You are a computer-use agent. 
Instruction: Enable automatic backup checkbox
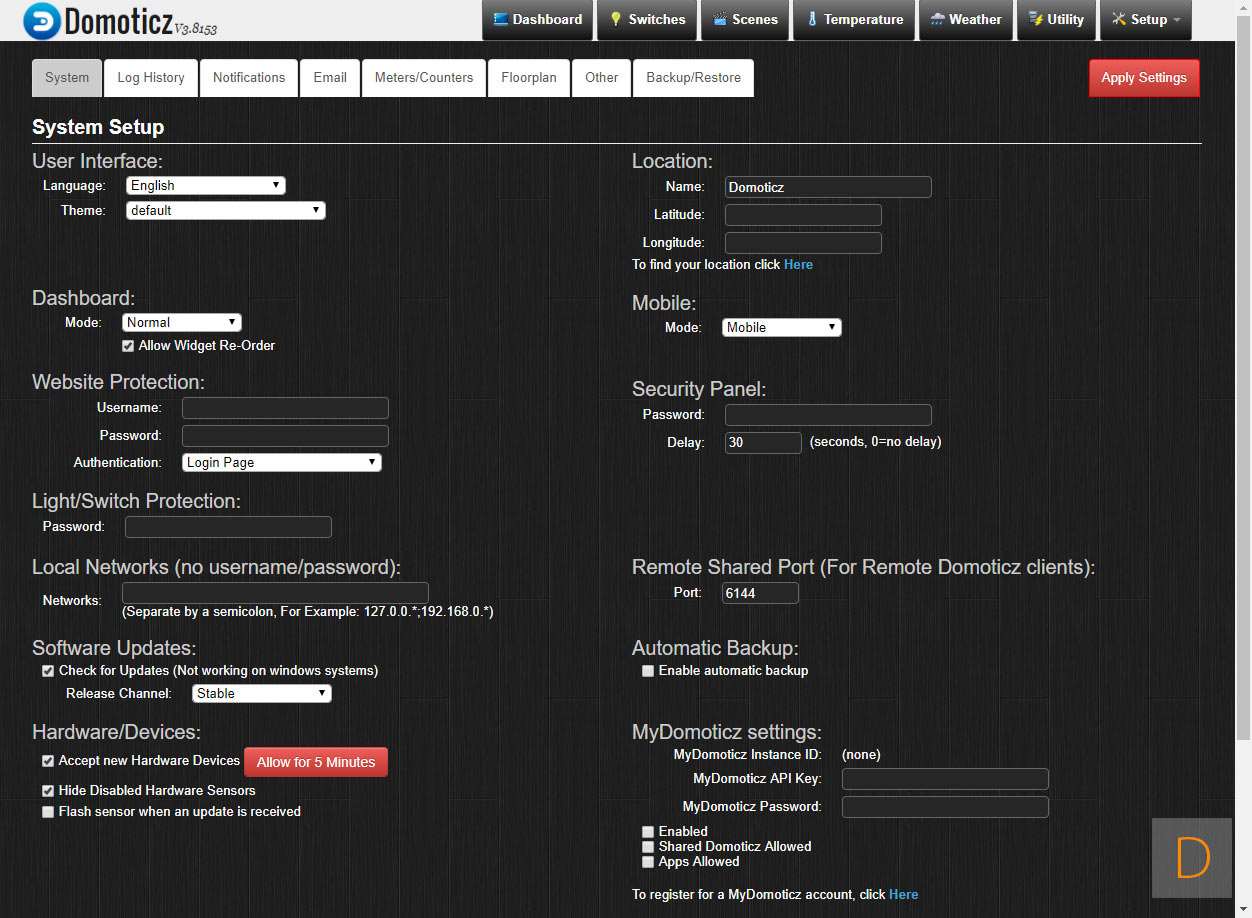(x=648, y=671)
